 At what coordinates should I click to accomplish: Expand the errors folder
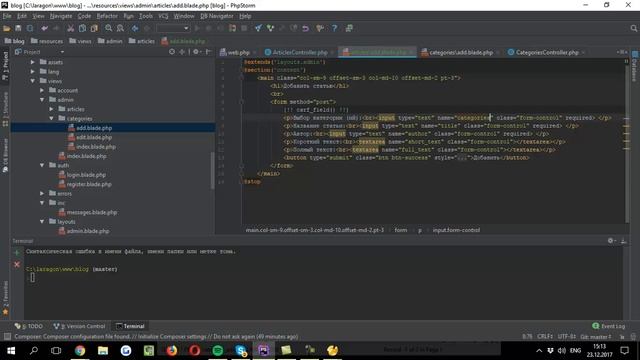click(42, 193)
